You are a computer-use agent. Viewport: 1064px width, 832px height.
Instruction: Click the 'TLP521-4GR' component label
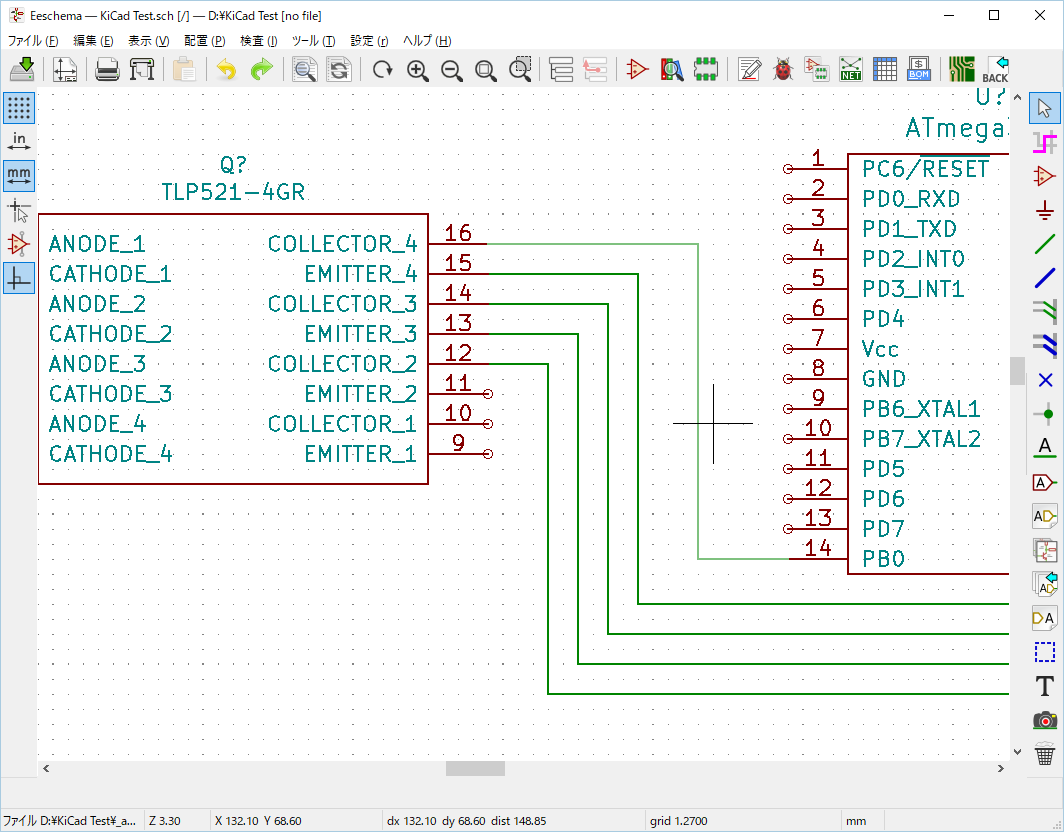point(233,192)
